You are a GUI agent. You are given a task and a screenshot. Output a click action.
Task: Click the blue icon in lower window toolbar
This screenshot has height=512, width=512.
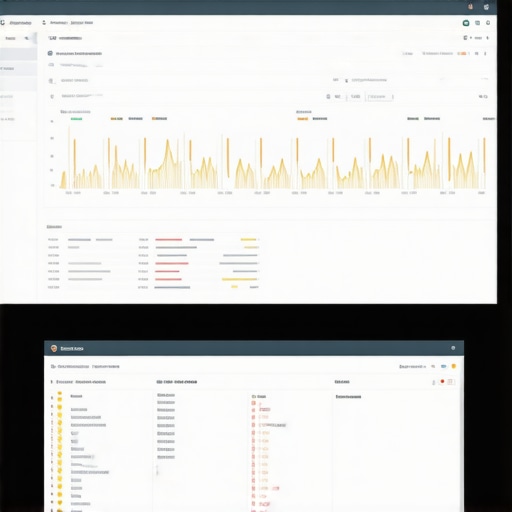(x=444, y=366)
